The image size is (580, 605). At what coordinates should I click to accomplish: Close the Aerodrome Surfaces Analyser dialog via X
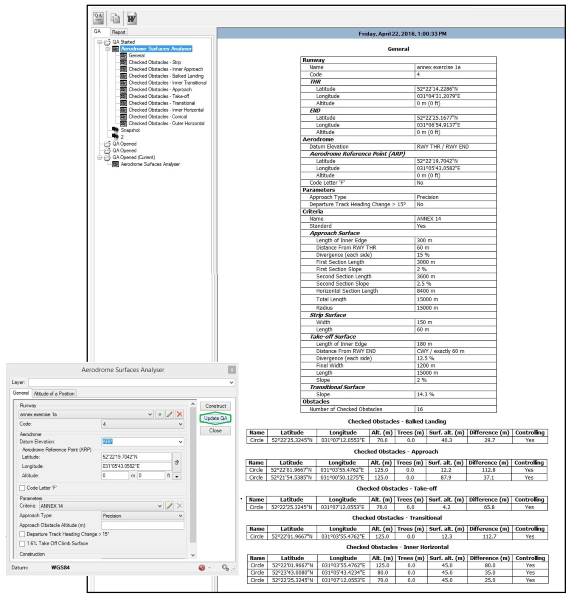pos(232,370)
